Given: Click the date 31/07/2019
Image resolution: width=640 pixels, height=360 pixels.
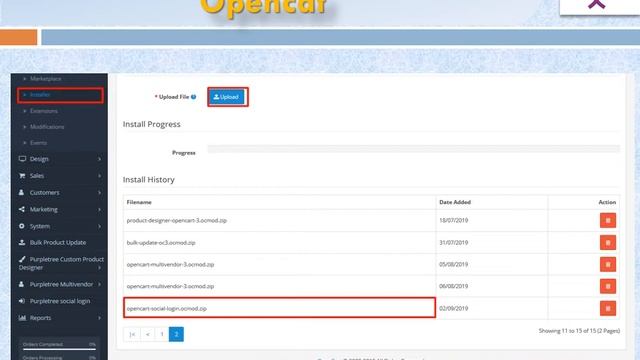Looking at the screenshot, I should pos(453,242).
